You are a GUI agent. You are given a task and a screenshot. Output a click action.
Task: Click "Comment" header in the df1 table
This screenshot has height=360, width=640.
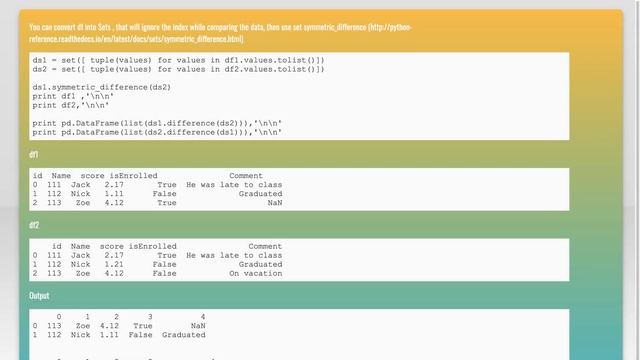246,176
